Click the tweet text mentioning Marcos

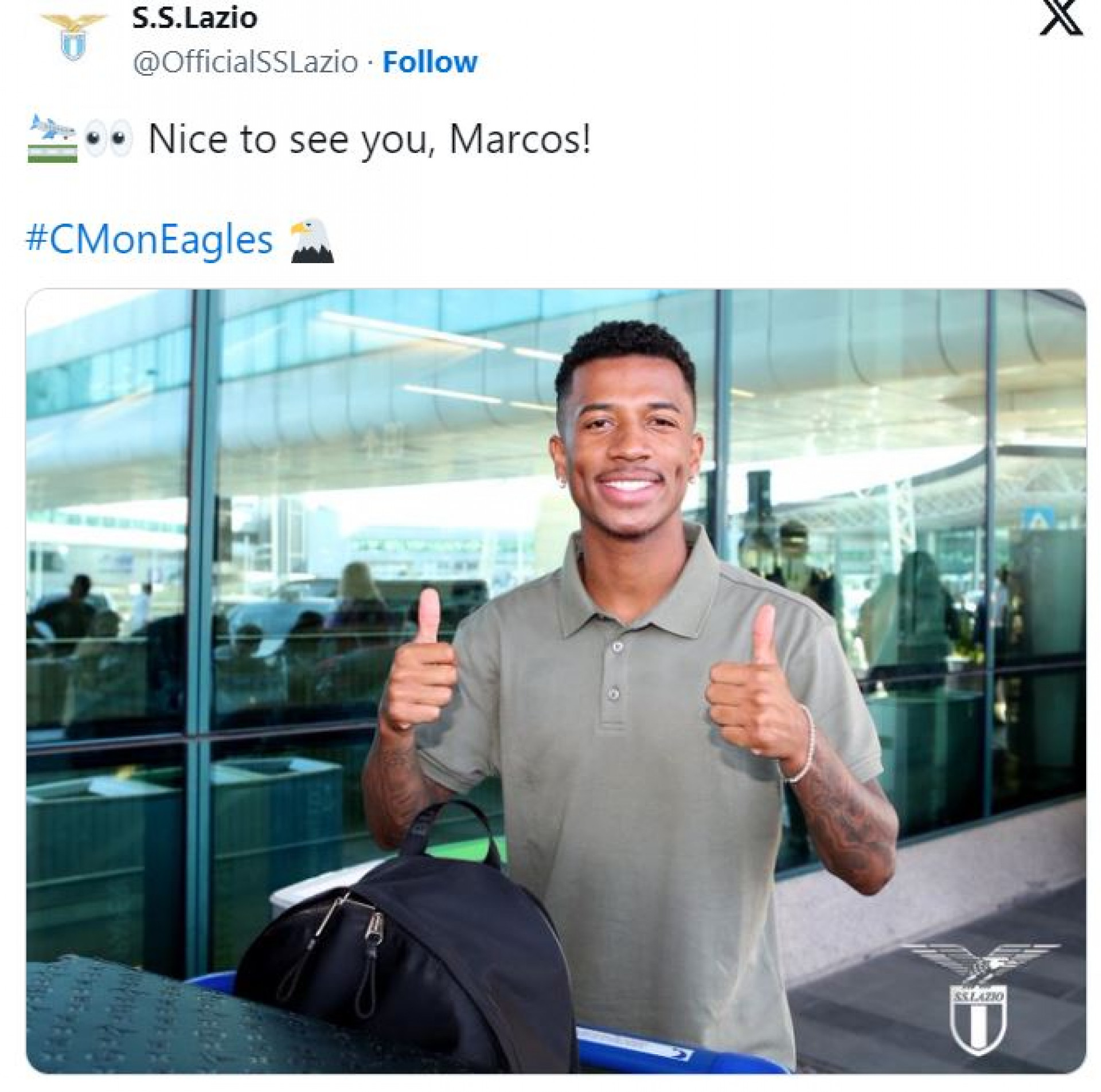pos(369,139)
